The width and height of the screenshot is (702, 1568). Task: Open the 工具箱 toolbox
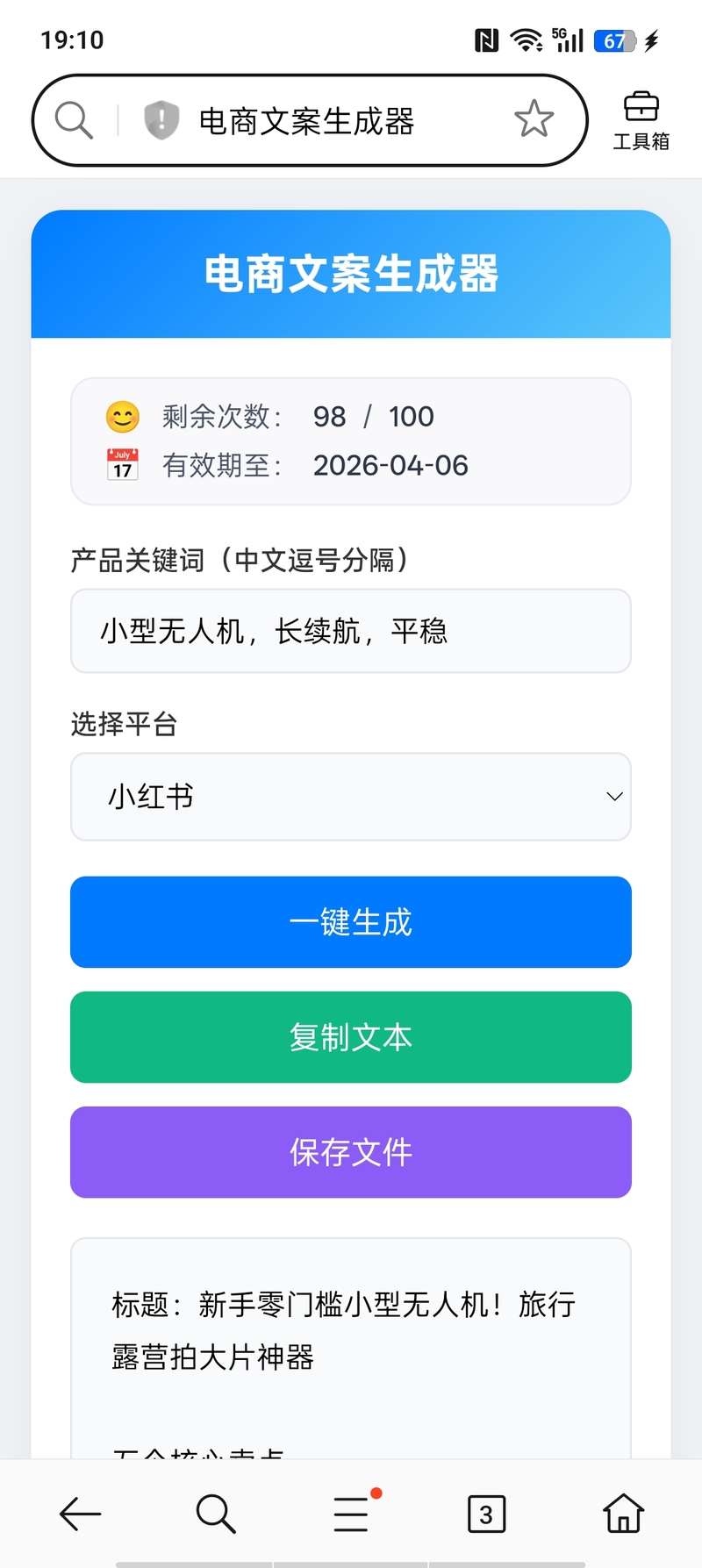point(641,121)
